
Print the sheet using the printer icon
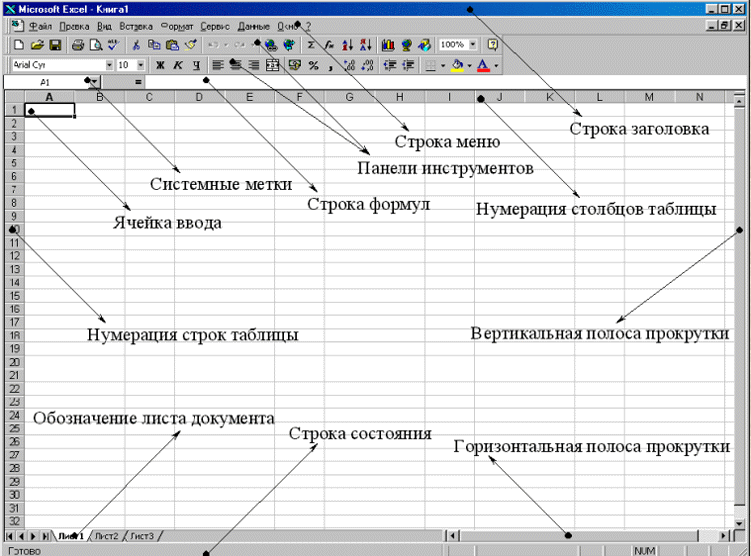coord(78,45)
